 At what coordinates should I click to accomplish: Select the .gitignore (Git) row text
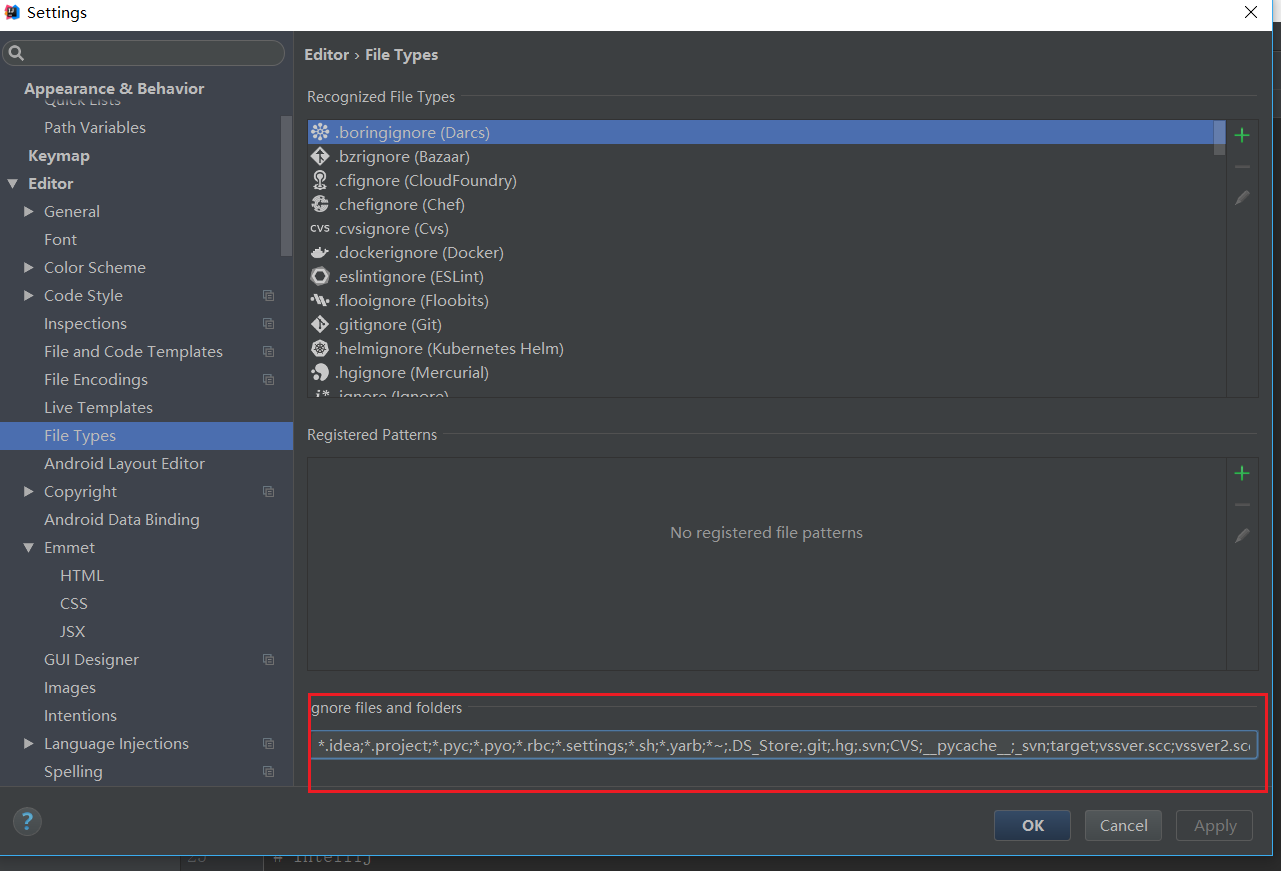pos(388,324)
